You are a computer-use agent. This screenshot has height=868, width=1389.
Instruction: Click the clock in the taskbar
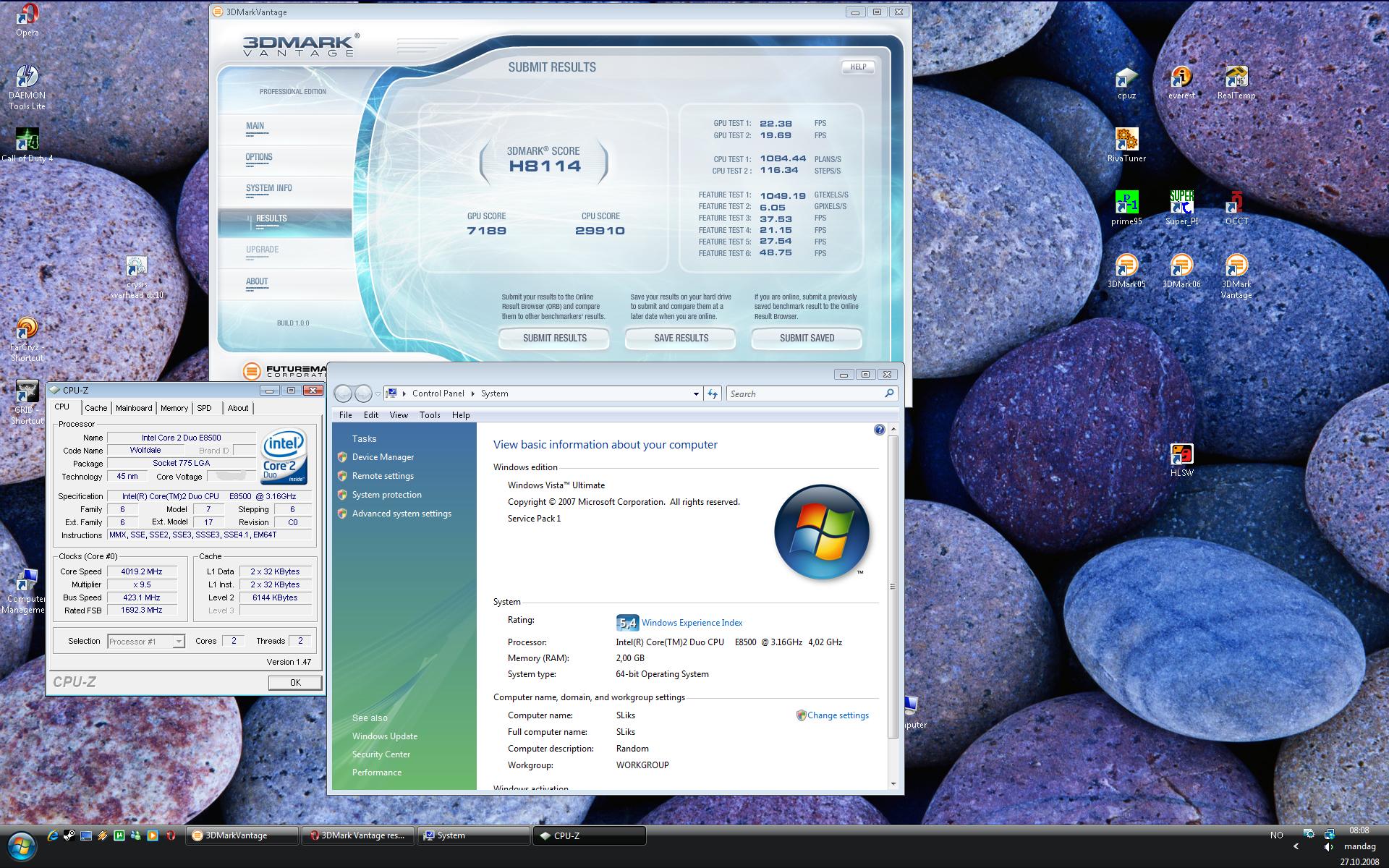pyautogui.click(x=1359, y=846)
